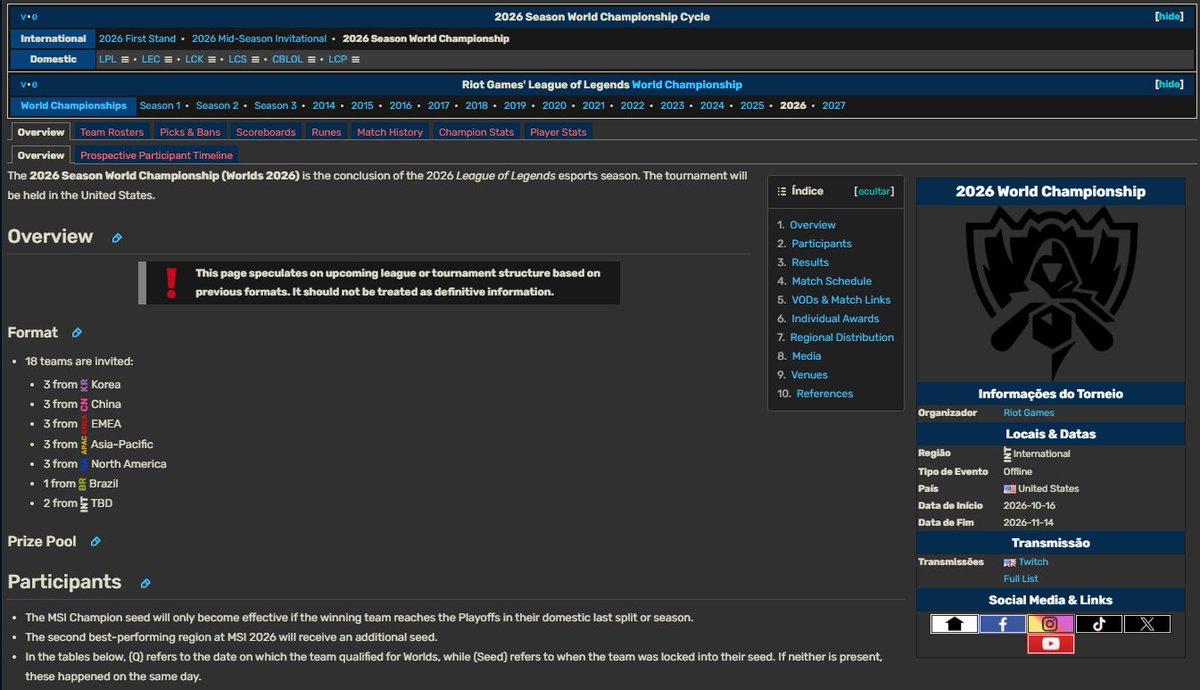Open the Instagram social link
The width and height of the screenshot is (1200, 690).
pos(1051,623)
